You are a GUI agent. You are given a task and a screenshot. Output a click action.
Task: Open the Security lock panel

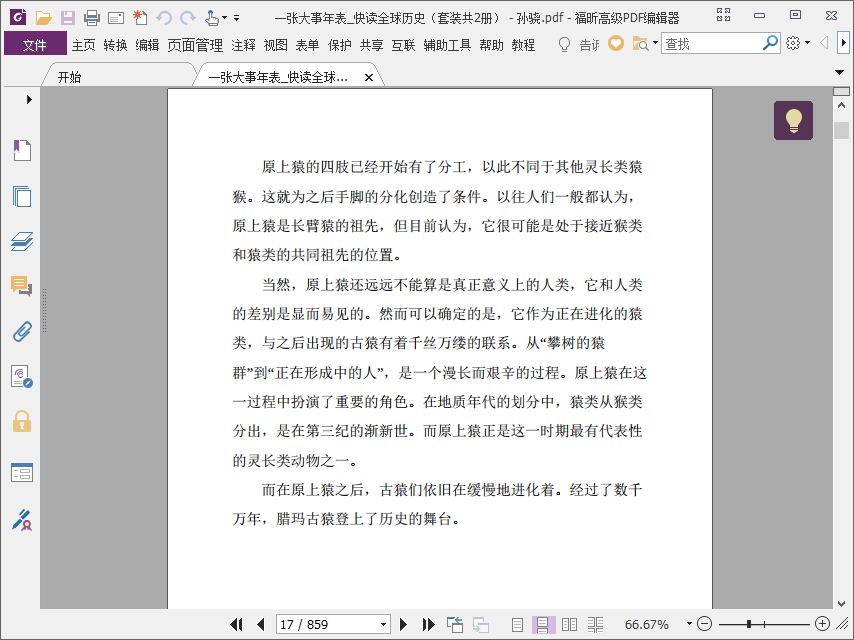pos(22,422)
